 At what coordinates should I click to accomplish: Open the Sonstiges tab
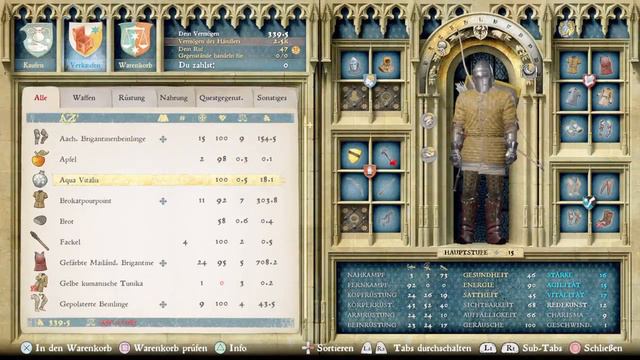click(272, 98)
